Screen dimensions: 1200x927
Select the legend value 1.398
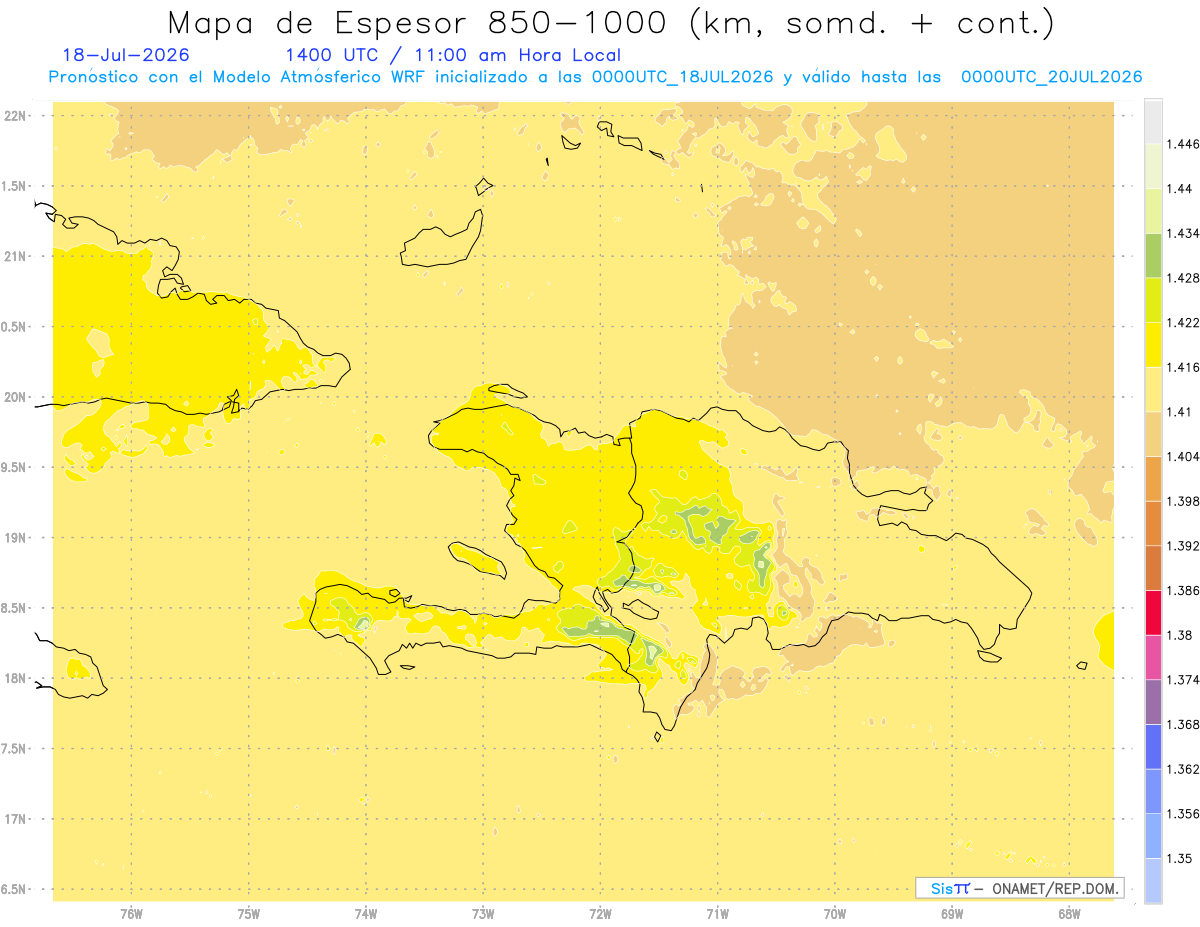coord(1184,501)
